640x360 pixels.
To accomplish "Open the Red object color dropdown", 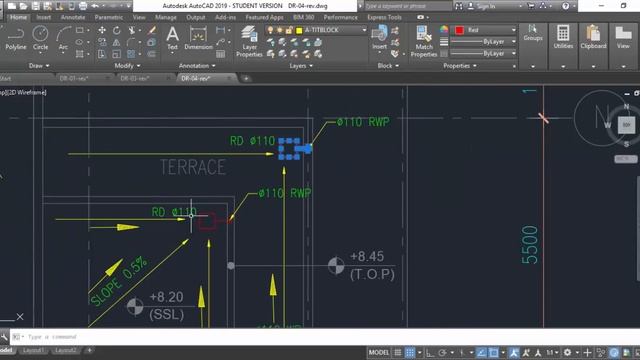I will click(x=513, y=30).
